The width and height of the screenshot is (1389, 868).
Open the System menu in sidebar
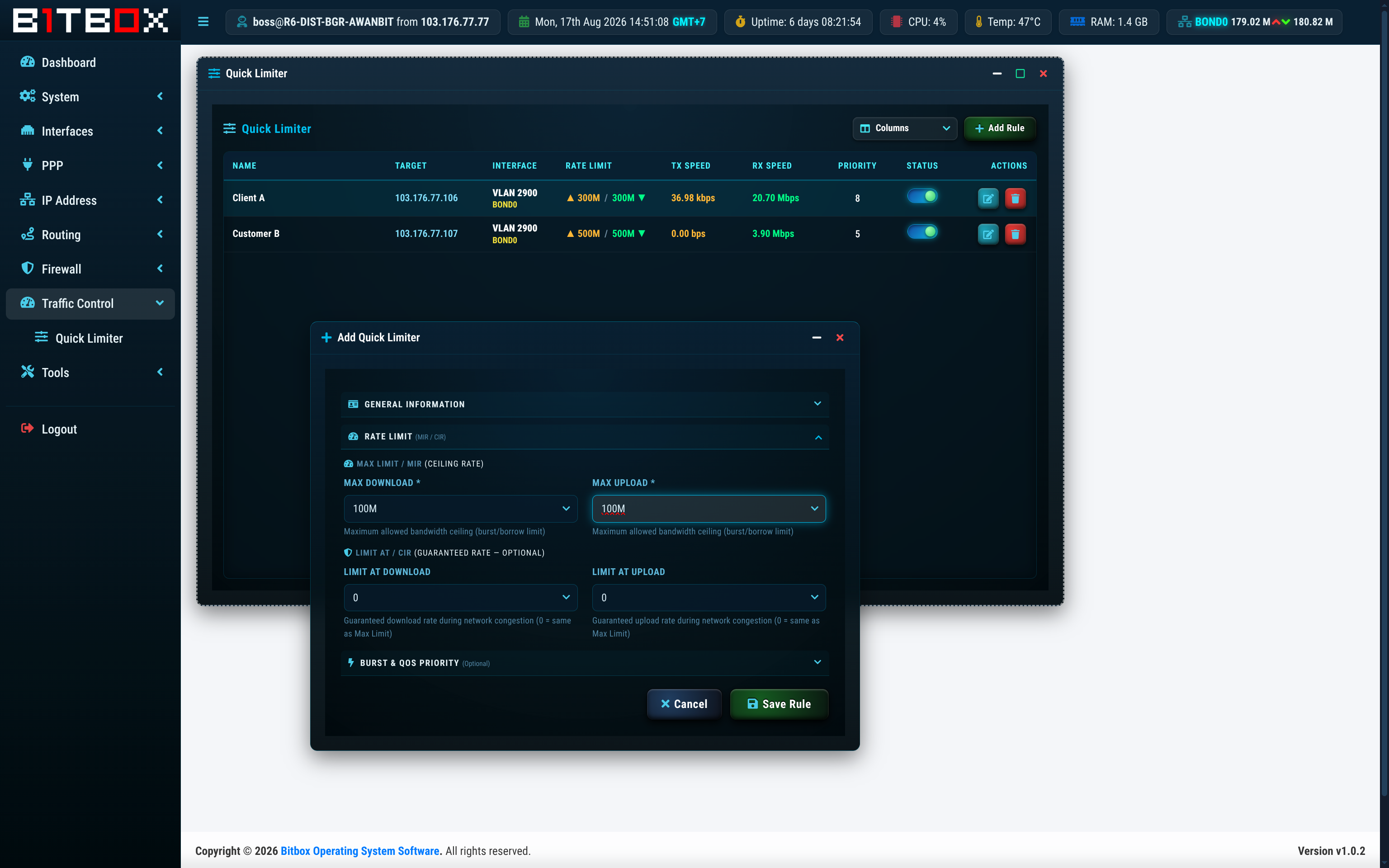tap(90, 96)
